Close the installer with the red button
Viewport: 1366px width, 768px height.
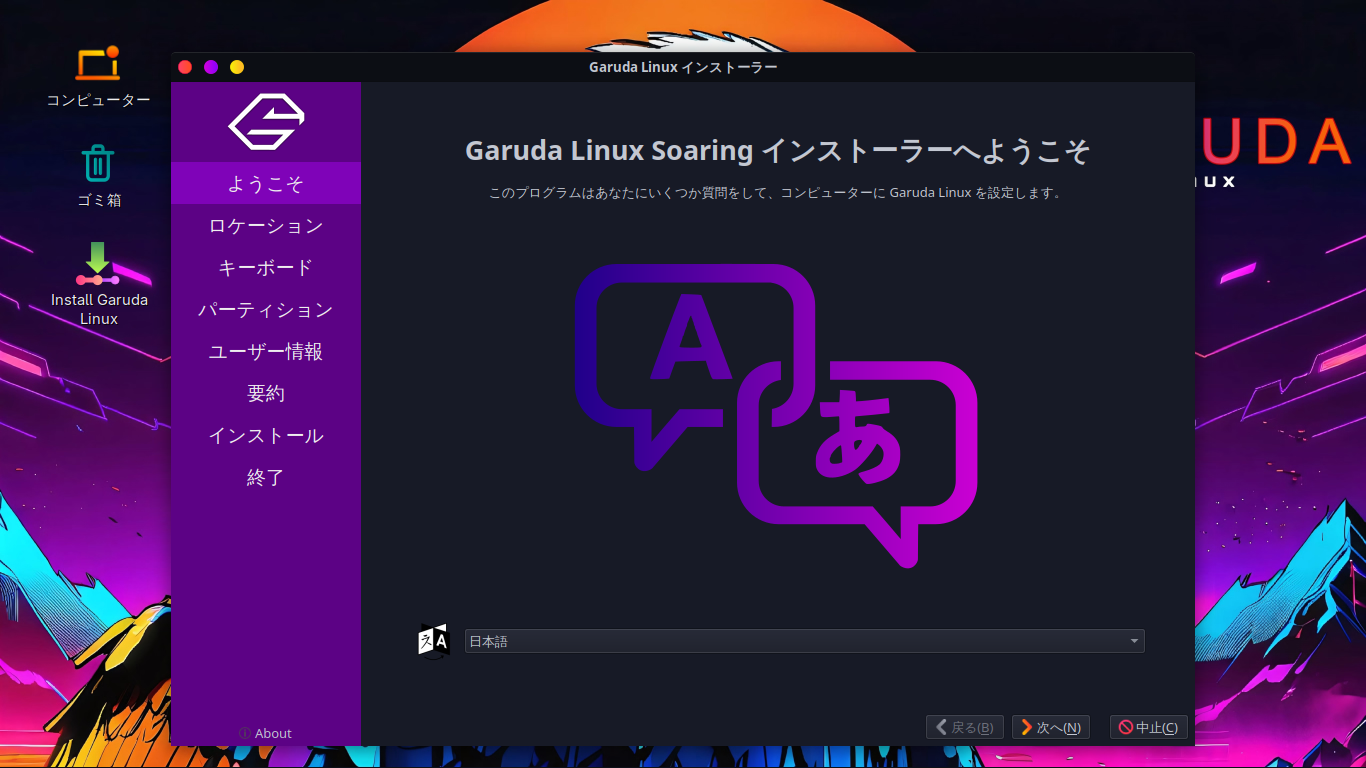click(185, 67)
